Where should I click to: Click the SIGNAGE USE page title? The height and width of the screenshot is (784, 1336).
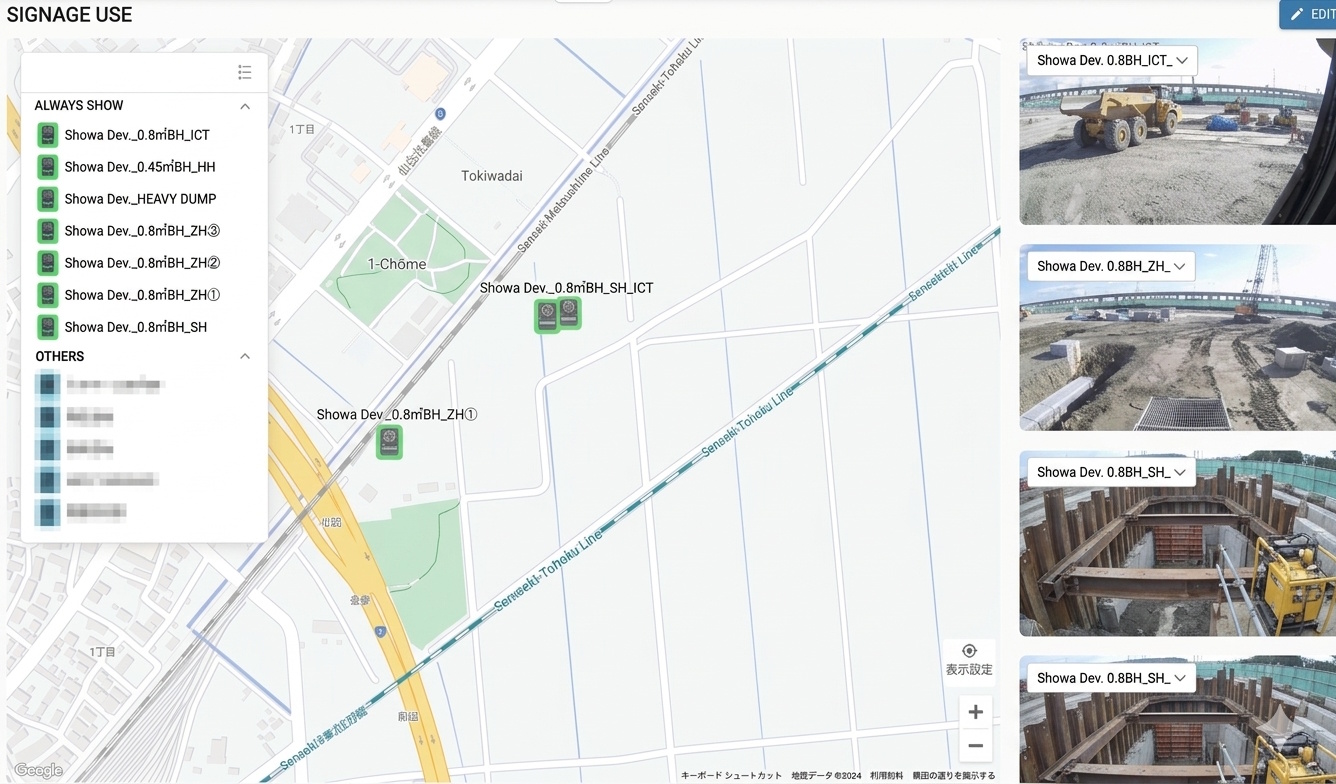[x=69, y=14]
